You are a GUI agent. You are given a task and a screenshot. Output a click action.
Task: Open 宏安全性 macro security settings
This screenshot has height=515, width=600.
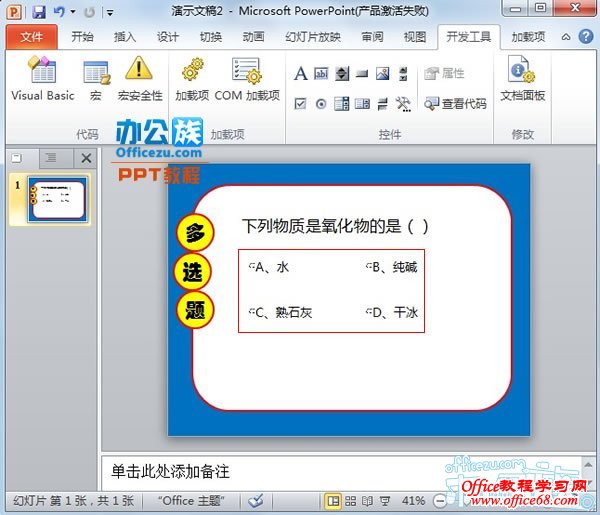point(139,79)
